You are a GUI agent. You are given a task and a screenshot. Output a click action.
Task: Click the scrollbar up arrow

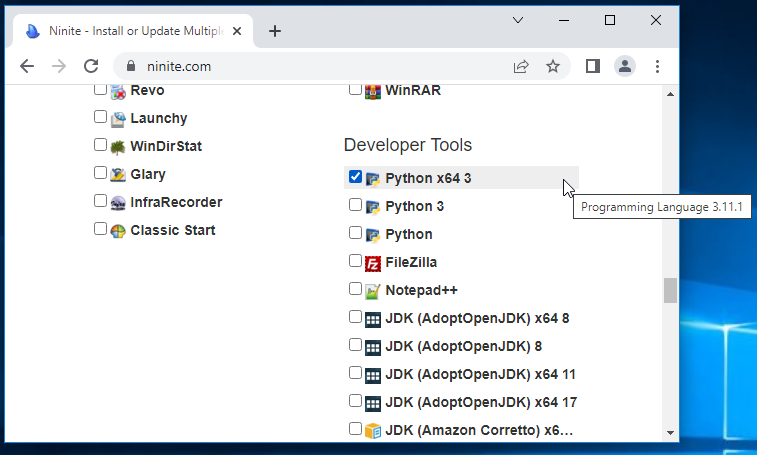coord(670,94)
